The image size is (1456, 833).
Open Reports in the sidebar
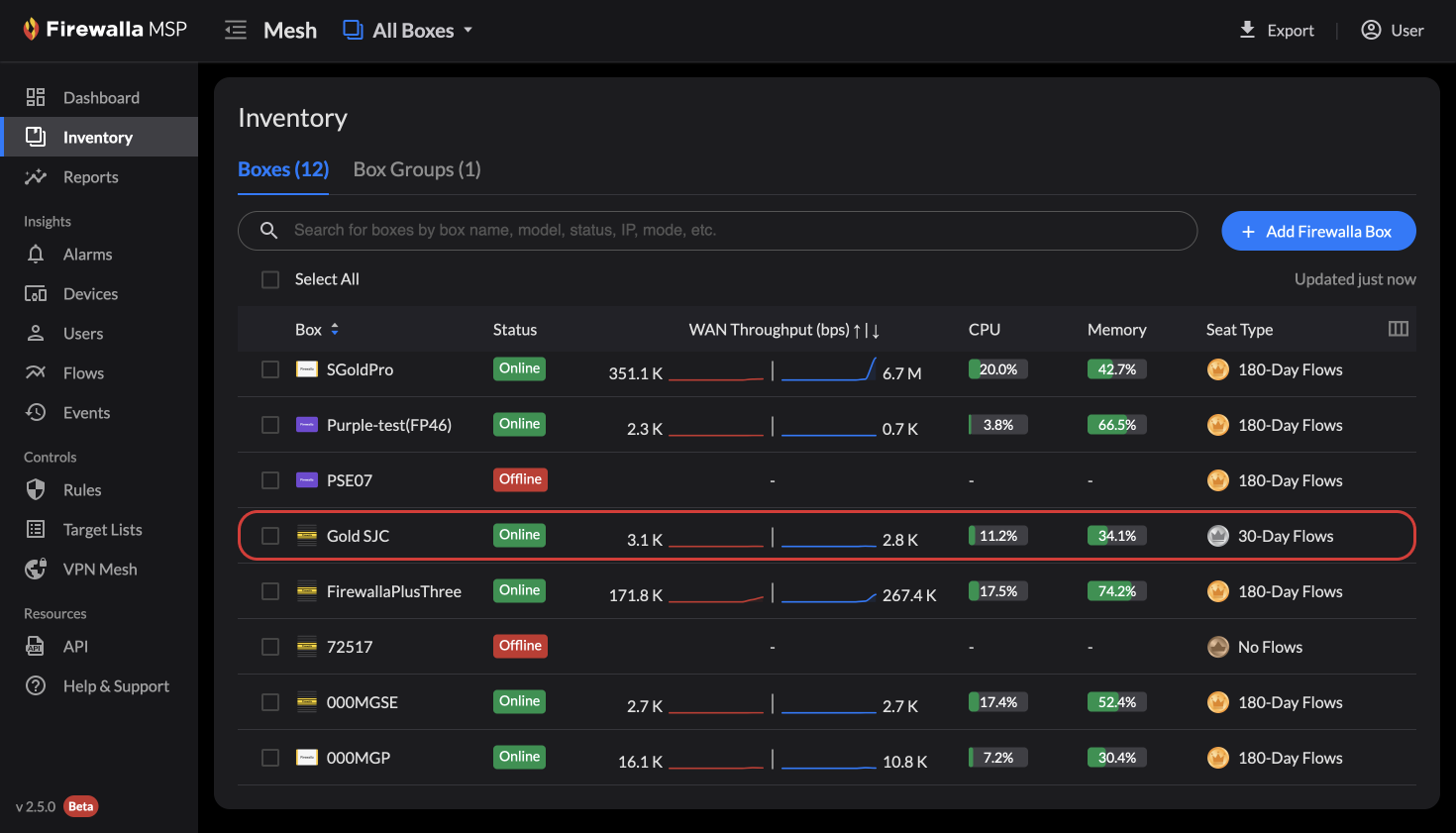coord(99,176)
